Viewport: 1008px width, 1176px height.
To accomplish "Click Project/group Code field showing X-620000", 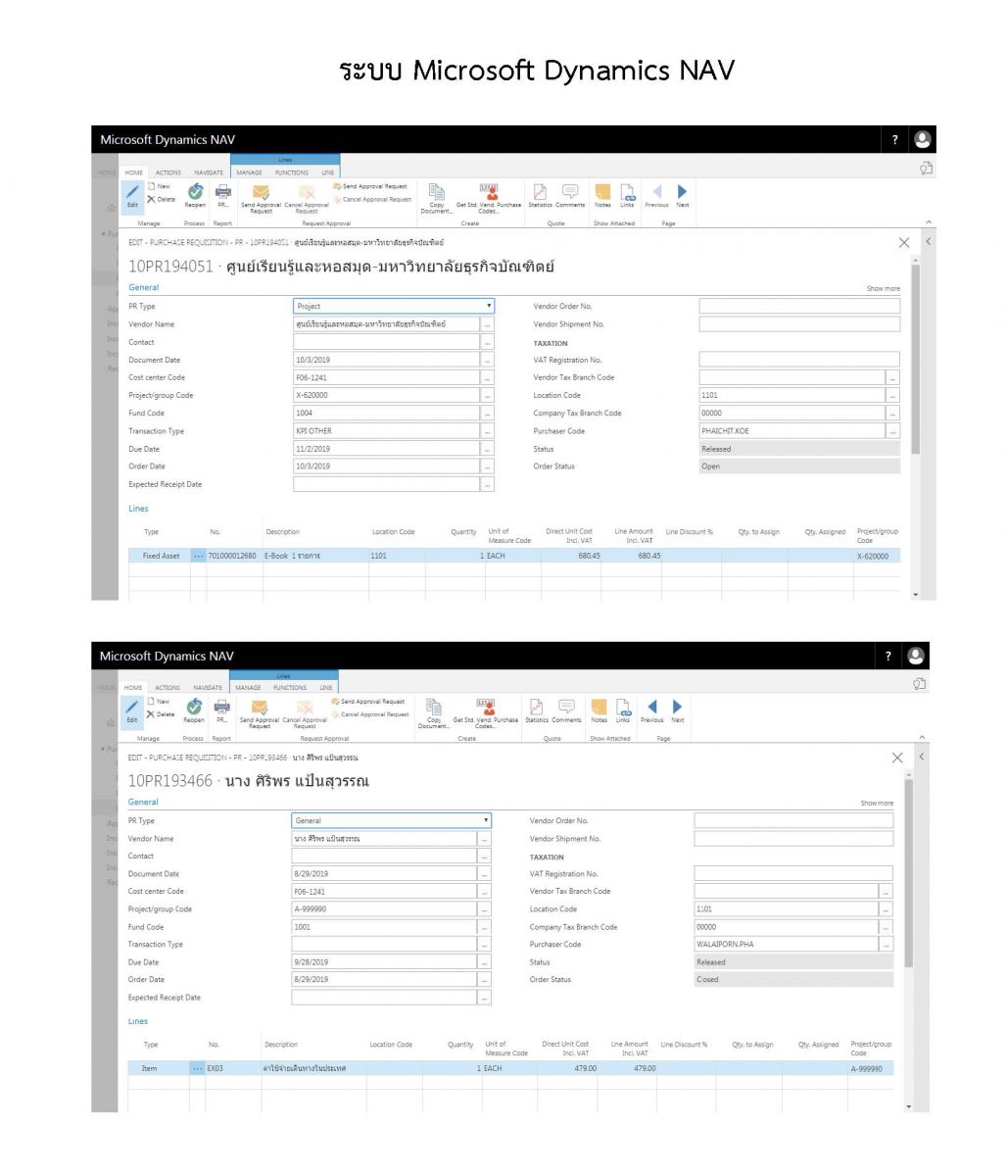I will tap(387, 396).
